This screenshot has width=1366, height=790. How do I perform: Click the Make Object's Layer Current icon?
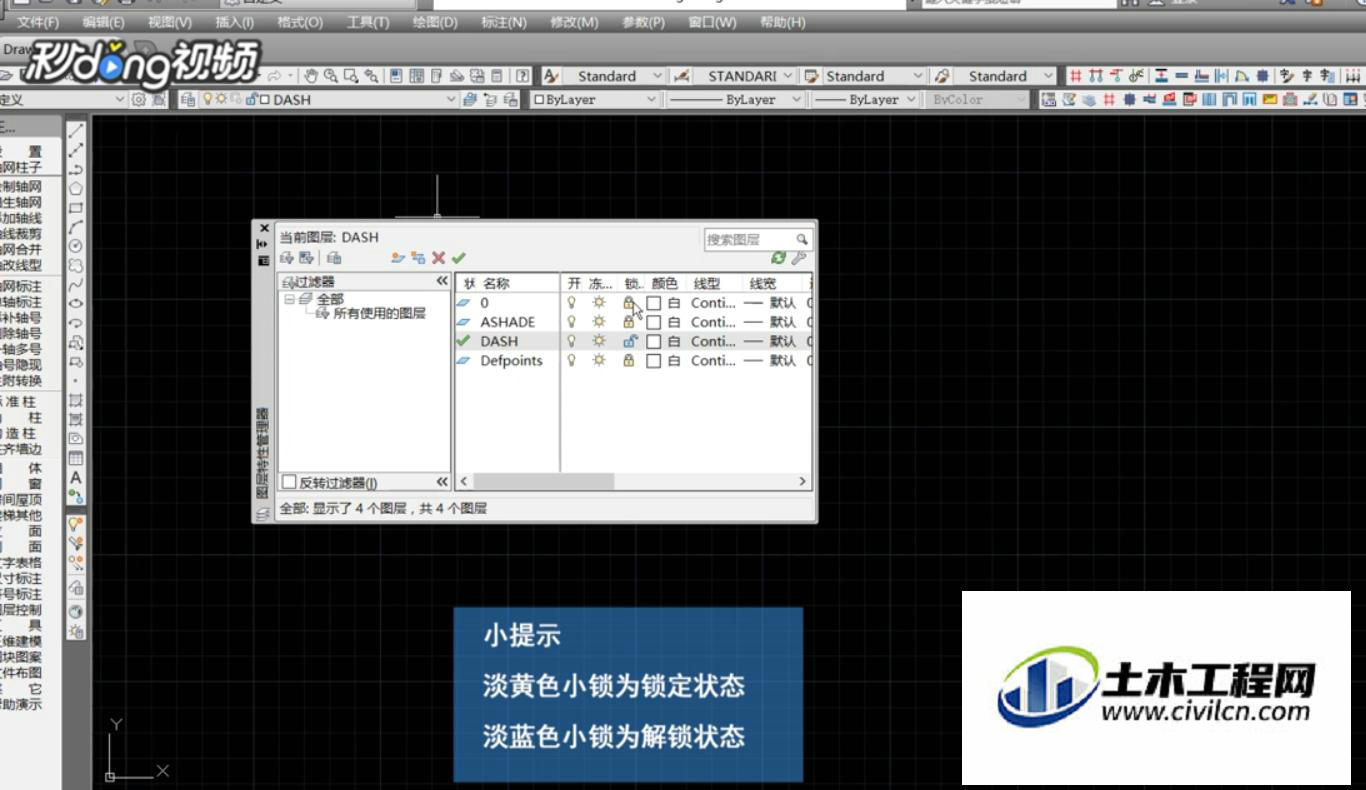[470, 99]
